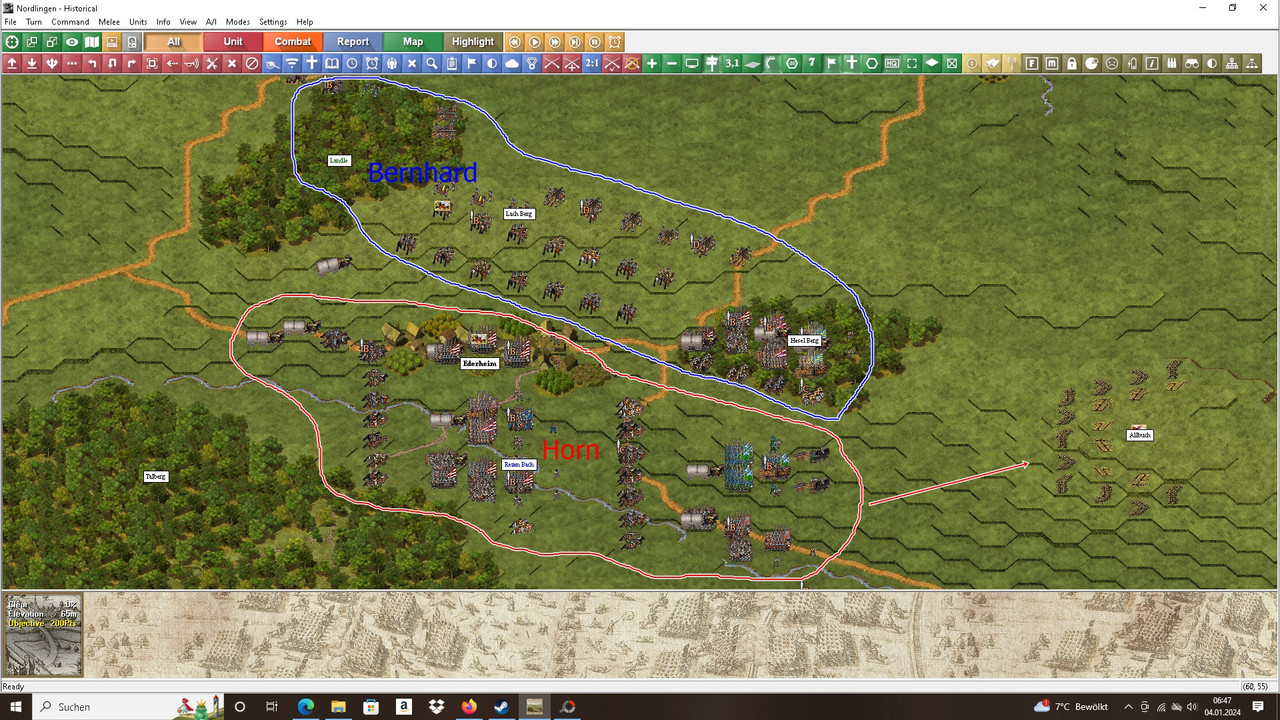Click the 2:1 odds icon
The width and height of the screenshot is (1280, 720).
pos(592,63)
